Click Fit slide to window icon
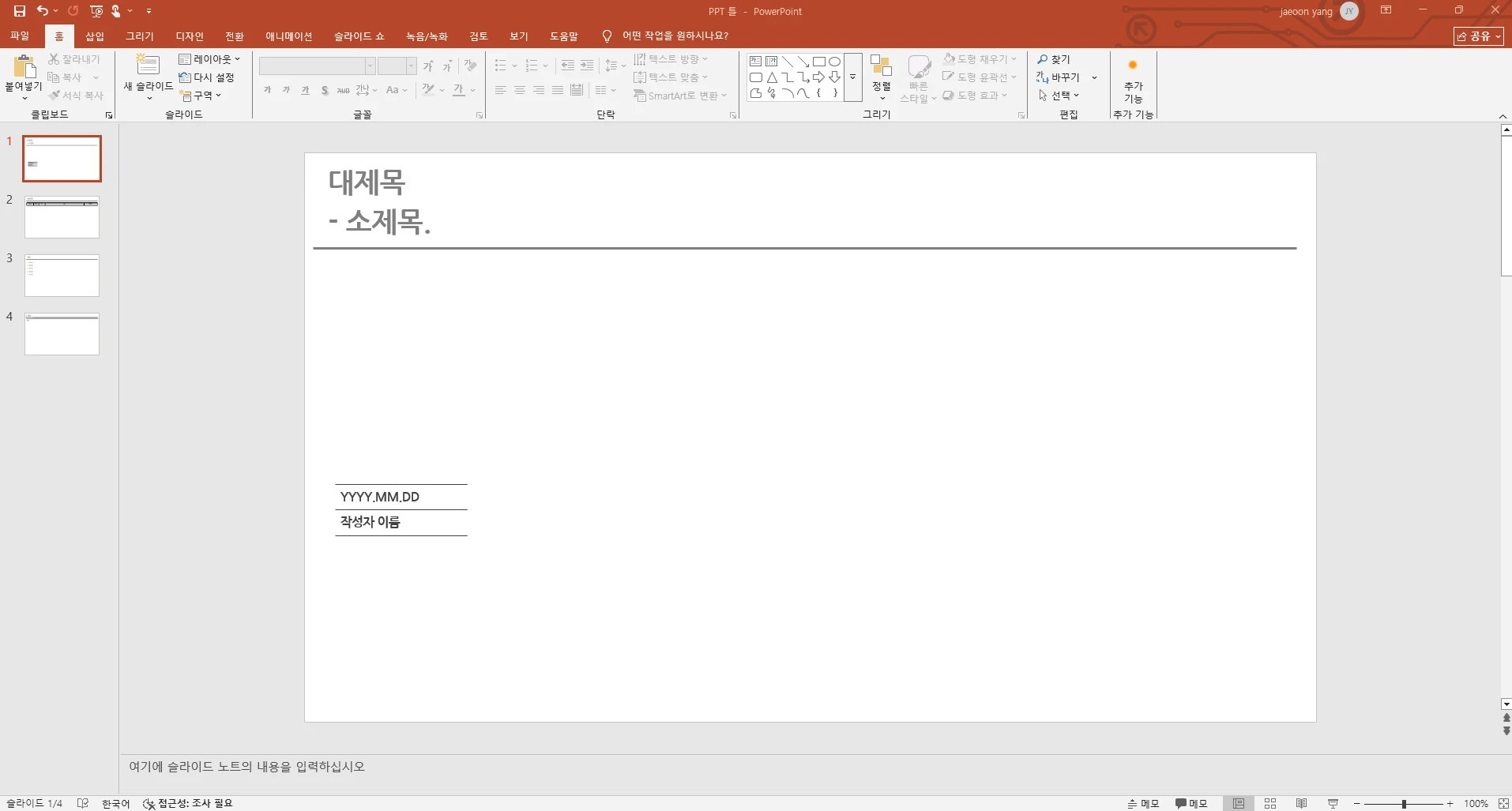 point(1503,803)
